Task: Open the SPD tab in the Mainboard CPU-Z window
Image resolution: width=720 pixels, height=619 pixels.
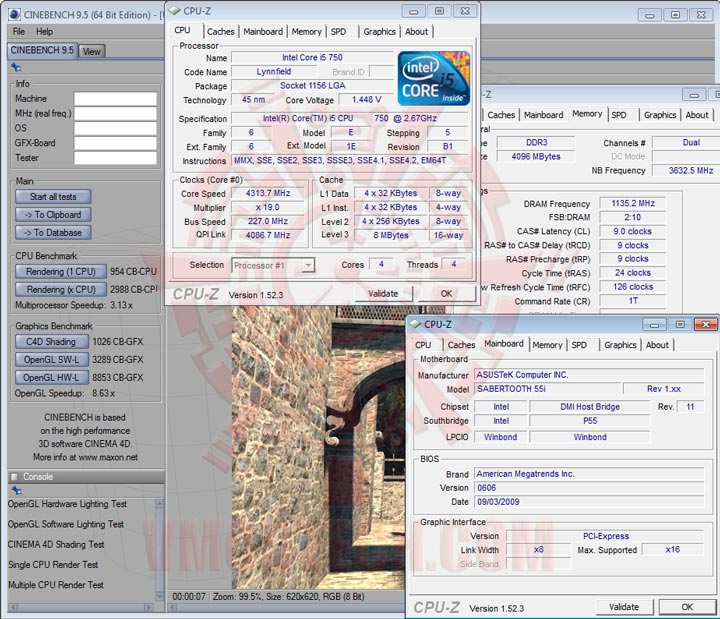Action: pos(579,345)
